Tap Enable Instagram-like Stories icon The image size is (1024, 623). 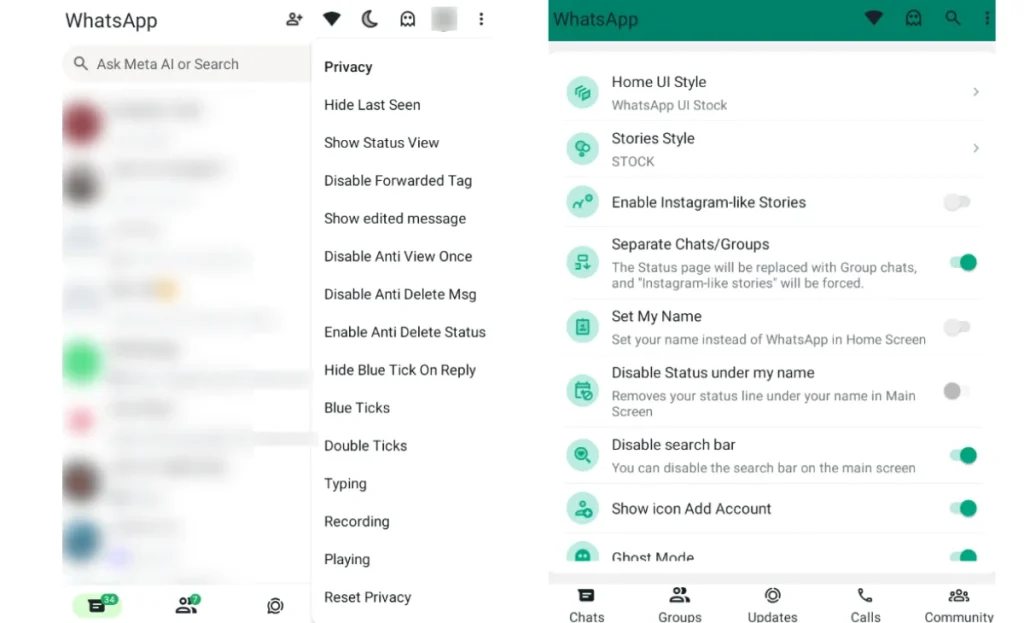(x=583, y=202)
